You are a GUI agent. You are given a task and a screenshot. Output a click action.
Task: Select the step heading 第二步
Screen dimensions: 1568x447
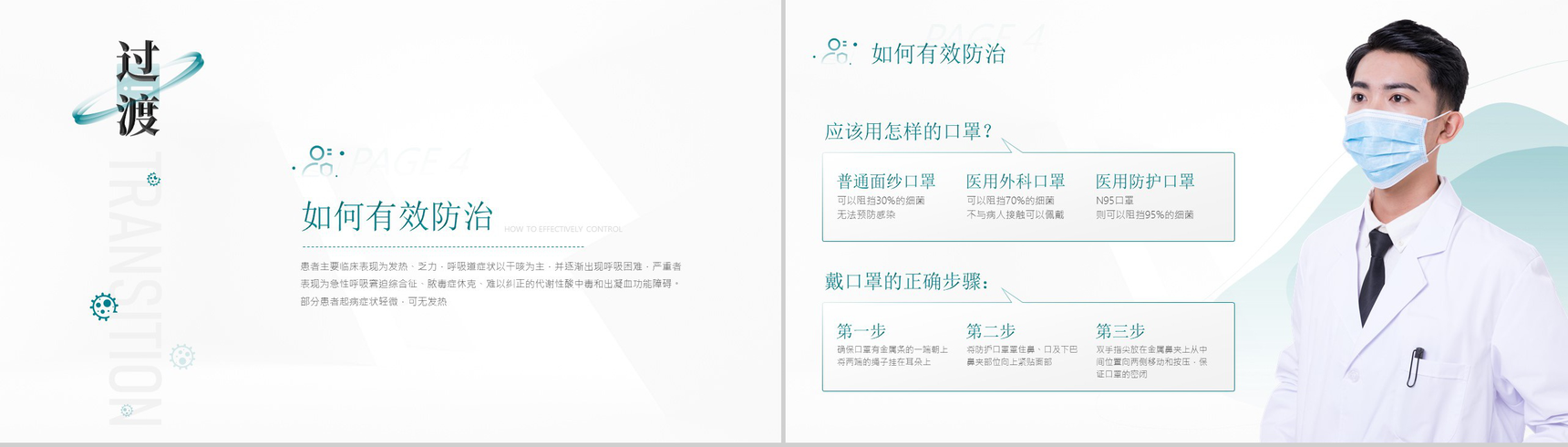pos(991,331)
